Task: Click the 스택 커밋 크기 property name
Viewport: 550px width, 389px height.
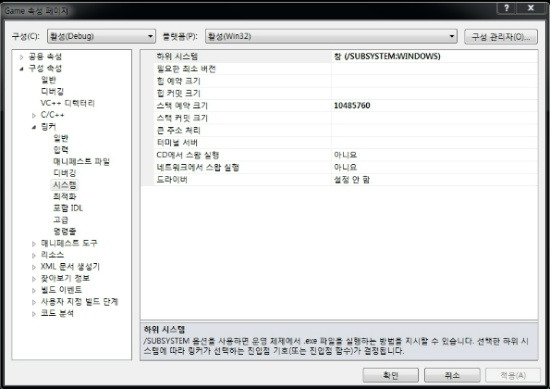Action: click(x=182, y=118)
